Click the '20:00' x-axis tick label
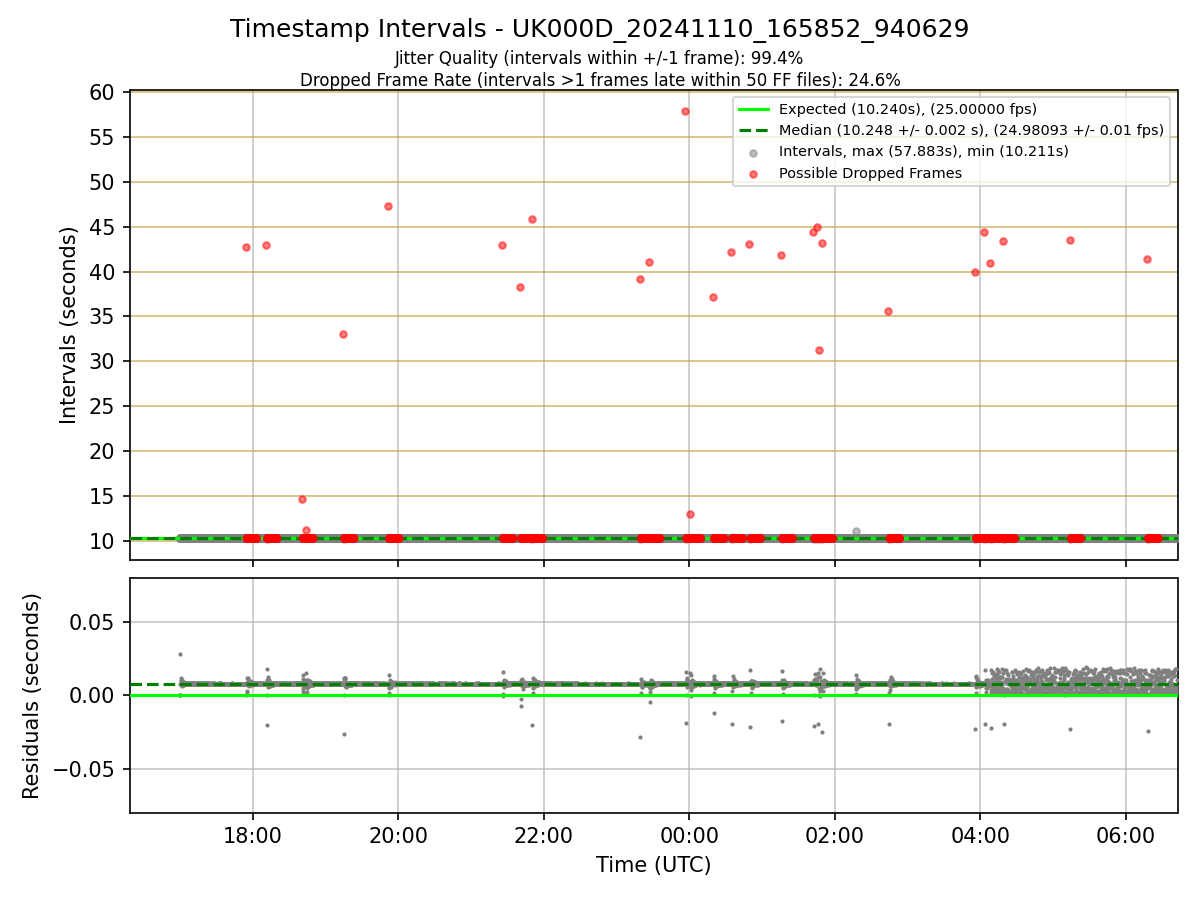Screen dimensions: 1200x900 [x=398, y=836]
